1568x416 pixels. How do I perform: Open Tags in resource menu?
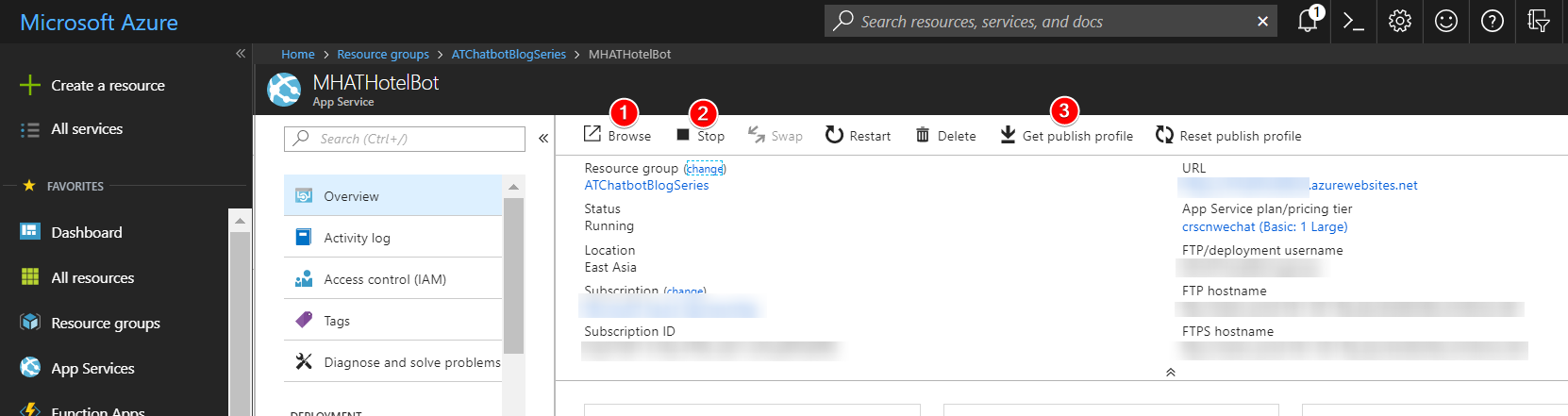click(392, 320)
